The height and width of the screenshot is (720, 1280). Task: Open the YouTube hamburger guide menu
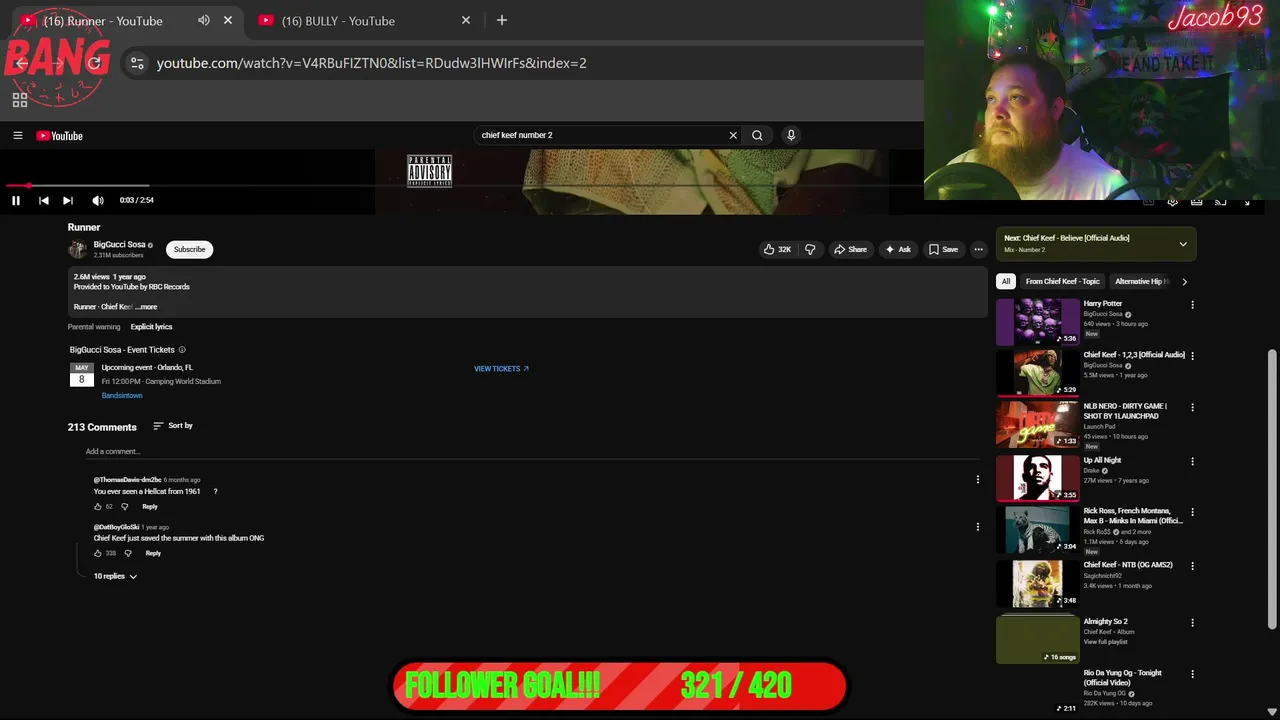pyautogui.click(x=17, y=135)
